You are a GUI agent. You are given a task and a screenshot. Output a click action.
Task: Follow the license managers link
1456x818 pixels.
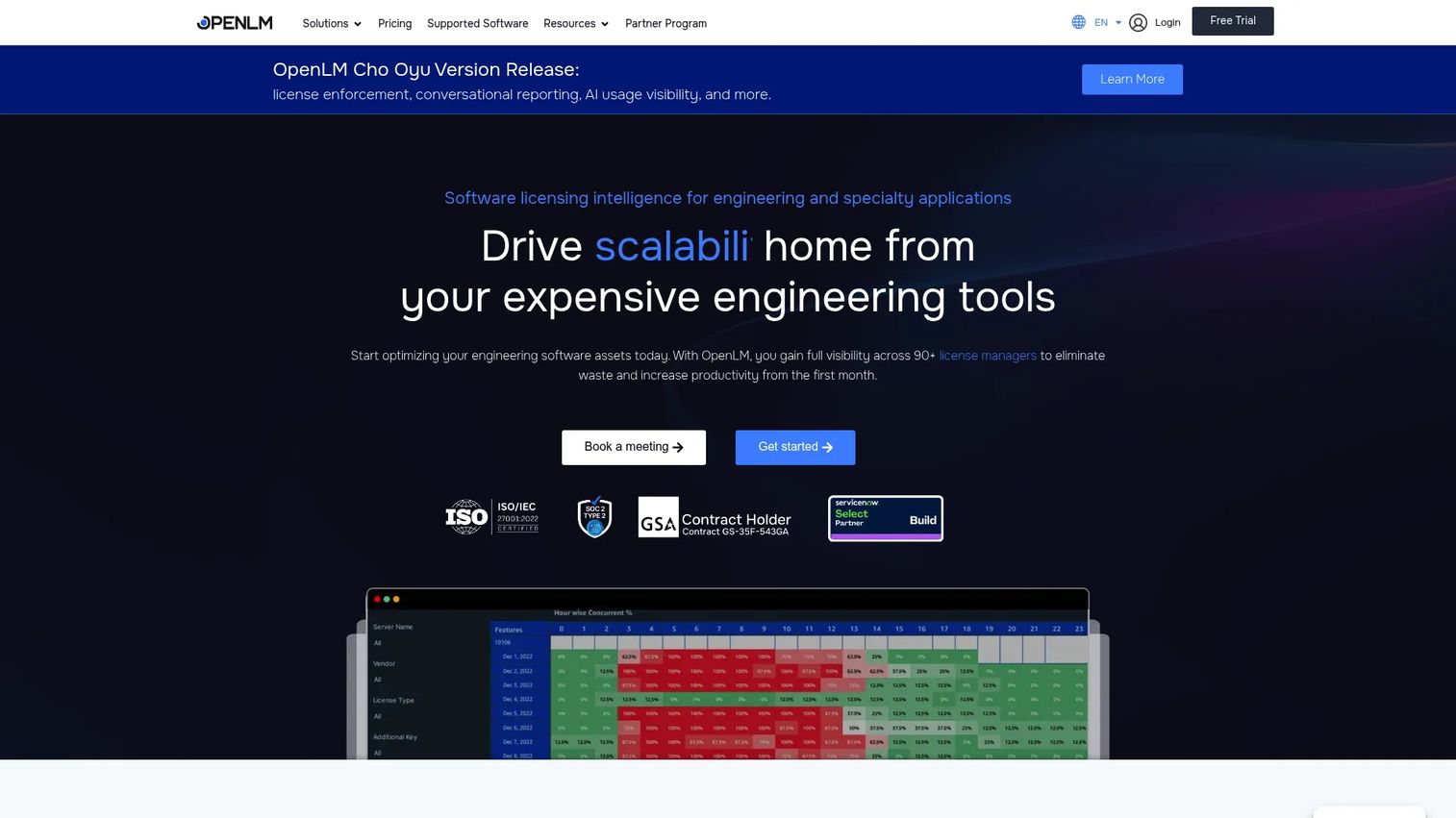[988, 356]
